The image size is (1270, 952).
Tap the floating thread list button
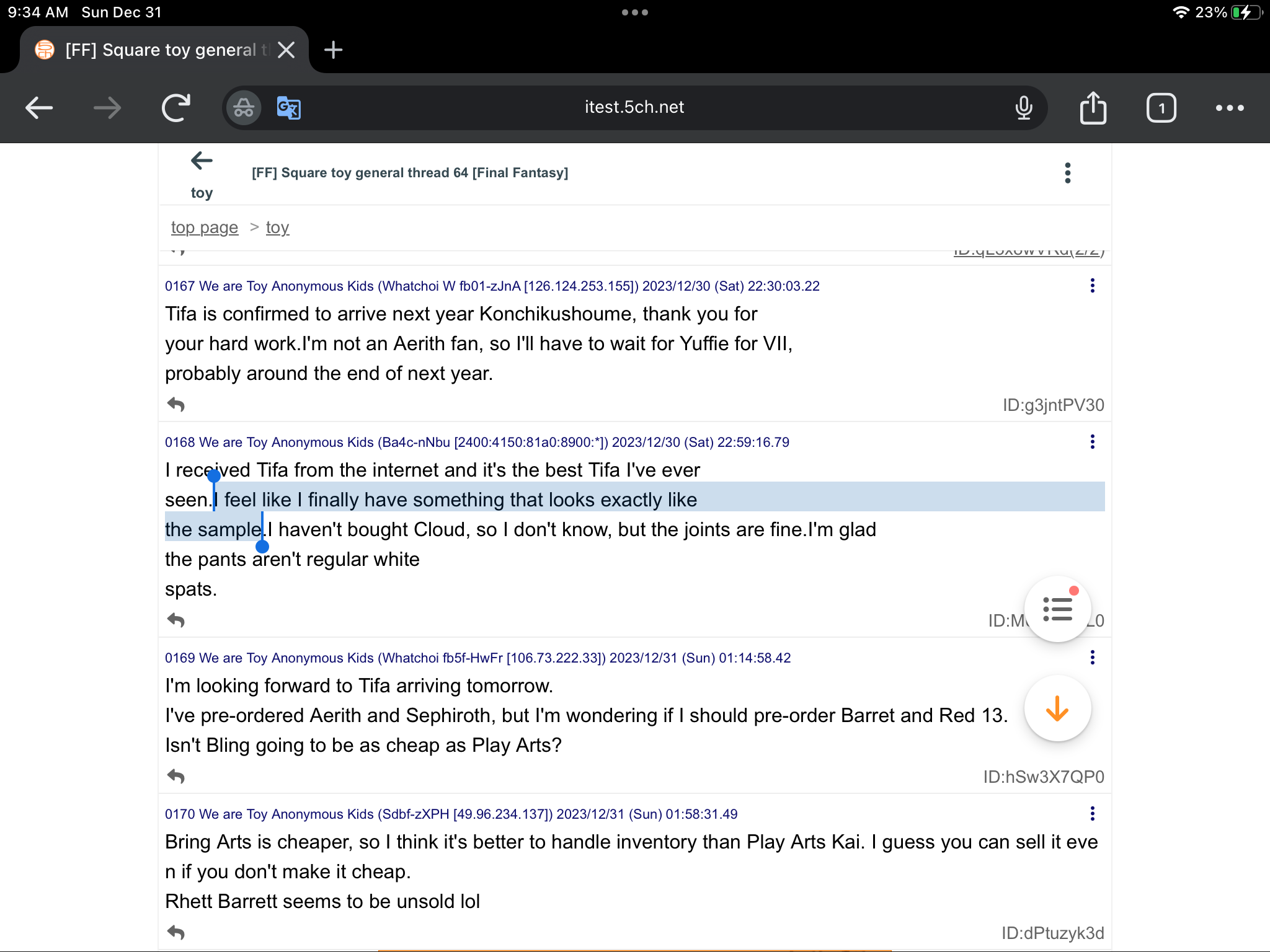1057,609
